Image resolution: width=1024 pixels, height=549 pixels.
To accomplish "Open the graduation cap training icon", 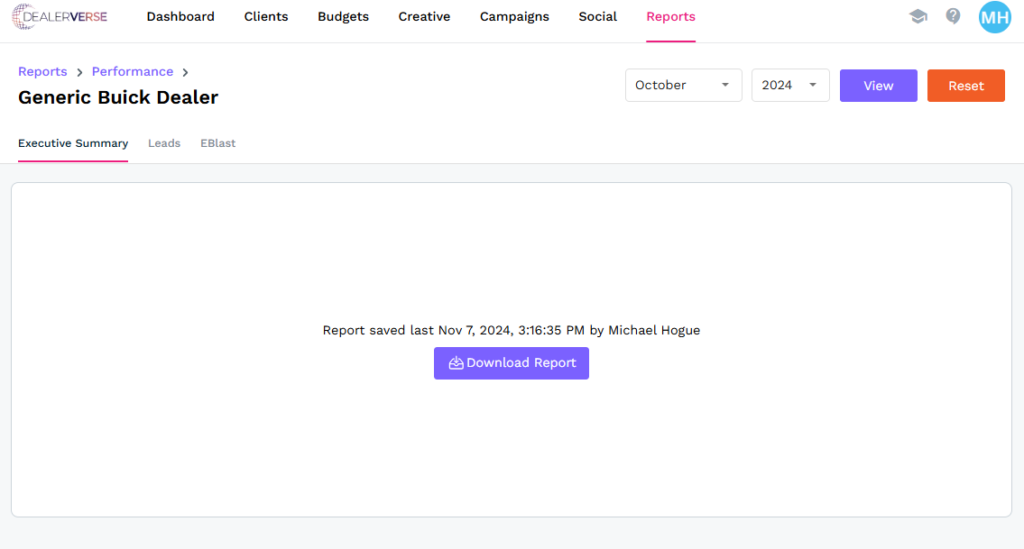I will pyautogui.click(x=917, y=17).
